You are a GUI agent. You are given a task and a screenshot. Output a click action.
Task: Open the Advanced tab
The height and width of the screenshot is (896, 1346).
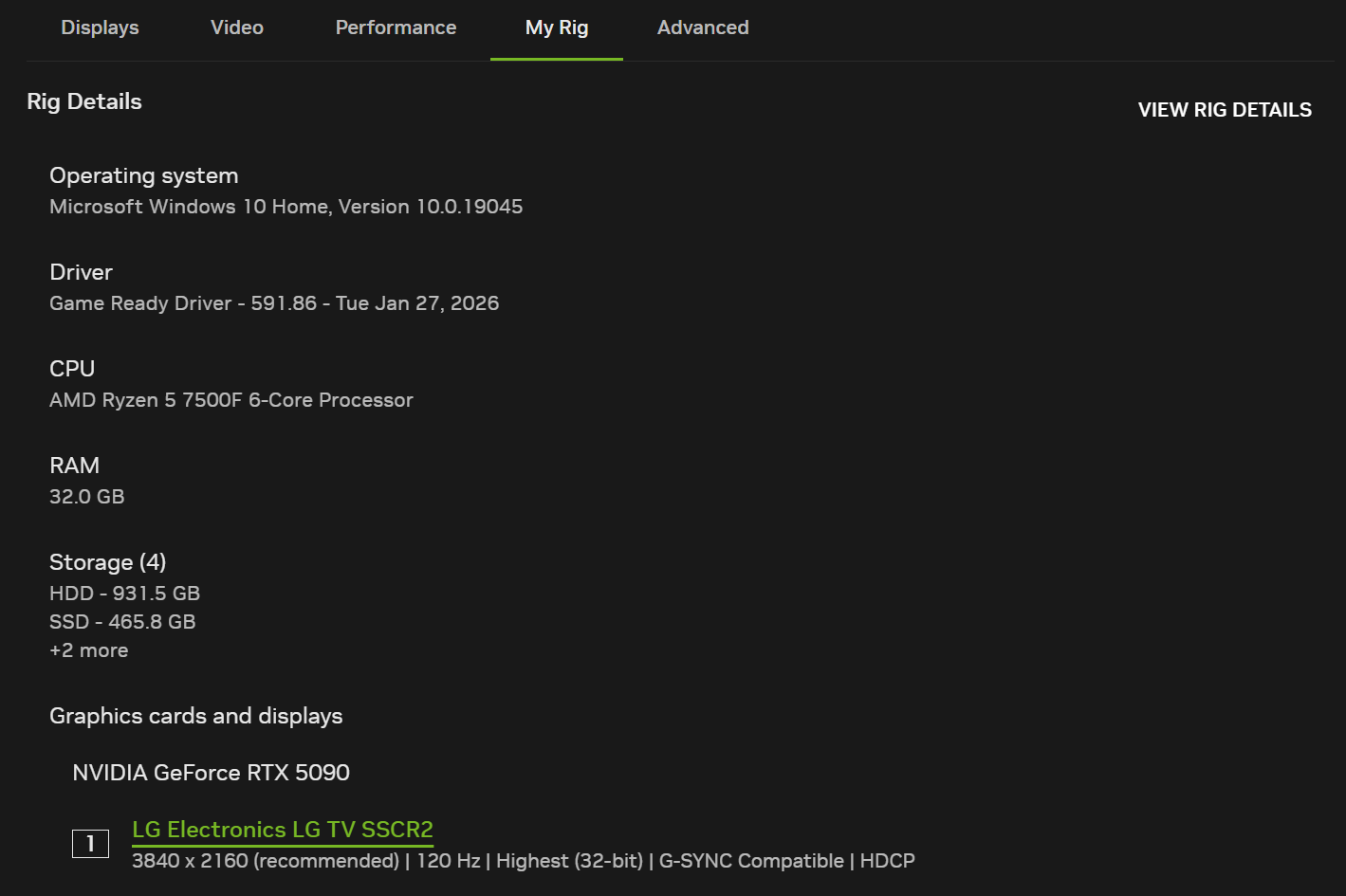[x=703, y=27]
